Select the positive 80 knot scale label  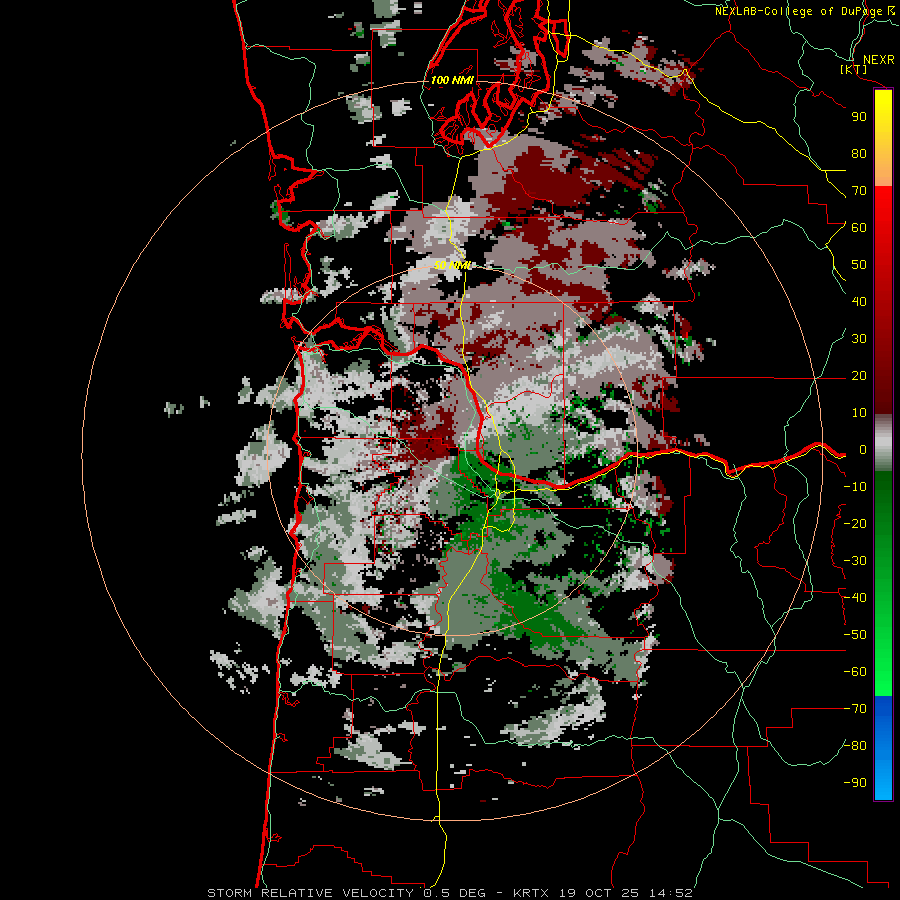tap(859, 154)
